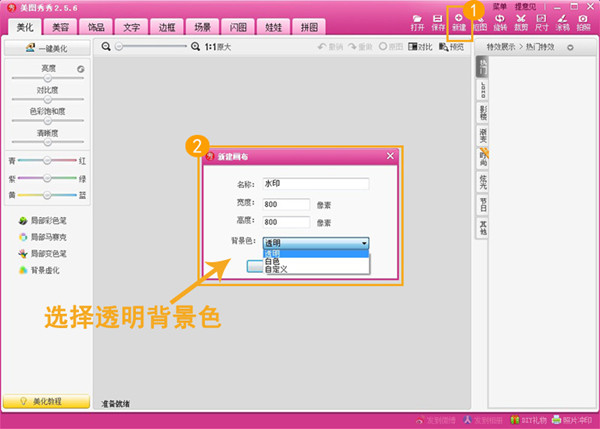
Task: Open a file with the 打开 icon
Action: [x=418, y=23]
